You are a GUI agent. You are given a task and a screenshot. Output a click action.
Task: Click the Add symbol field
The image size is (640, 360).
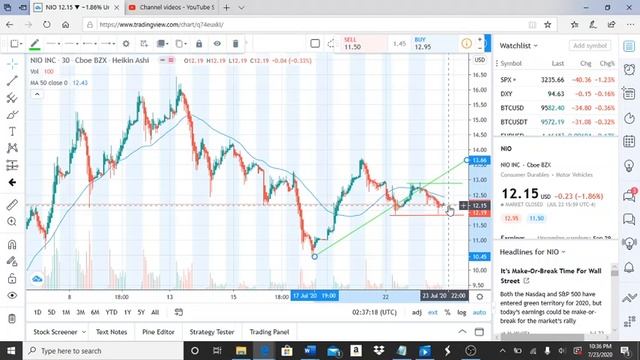[590, 46]
